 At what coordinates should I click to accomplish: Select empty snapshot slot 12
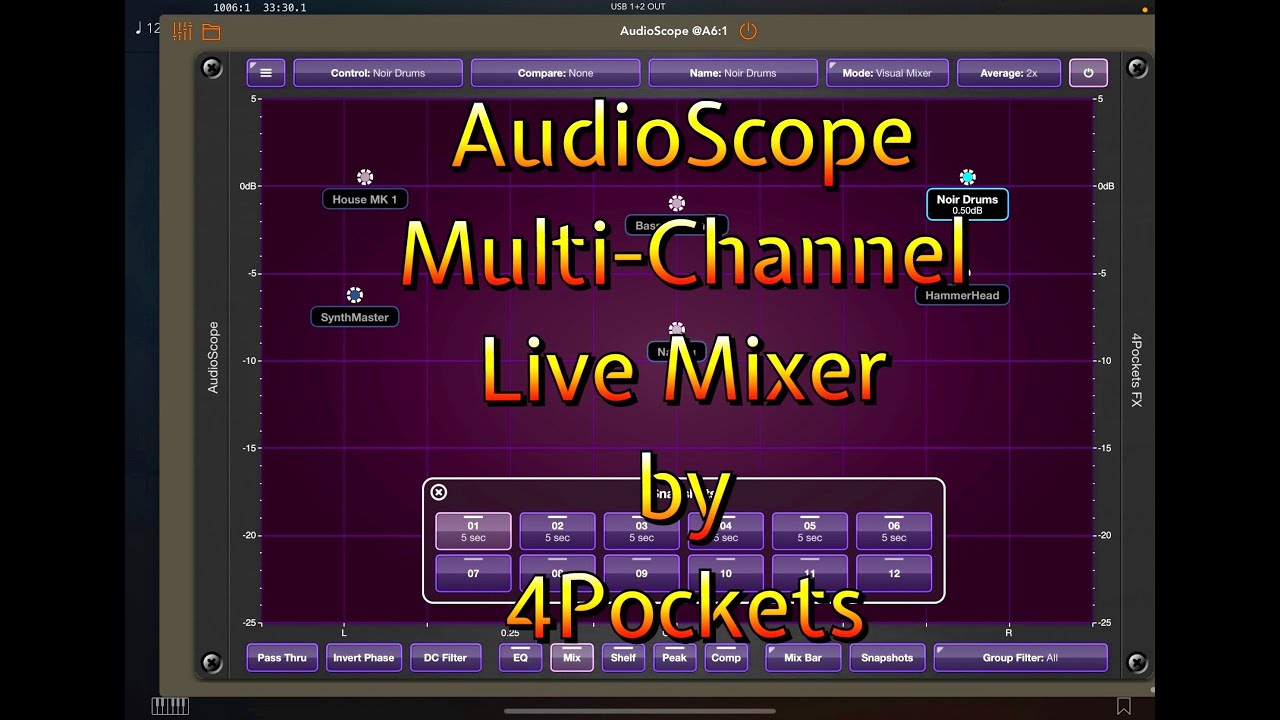894,574
